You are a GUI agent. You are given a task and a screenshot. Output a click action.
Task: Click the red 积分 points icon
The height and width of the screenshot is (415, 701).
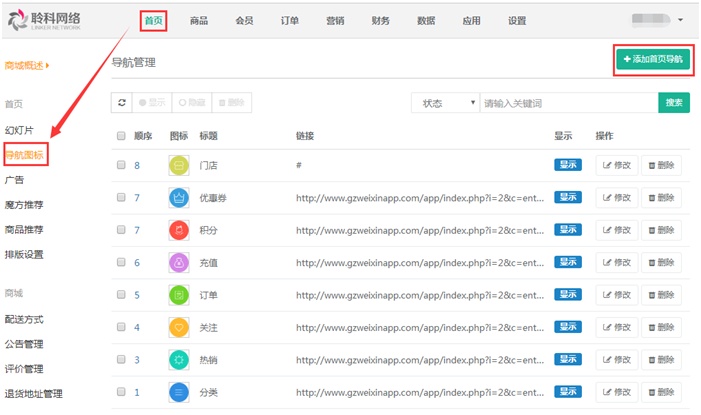point(179,231)
